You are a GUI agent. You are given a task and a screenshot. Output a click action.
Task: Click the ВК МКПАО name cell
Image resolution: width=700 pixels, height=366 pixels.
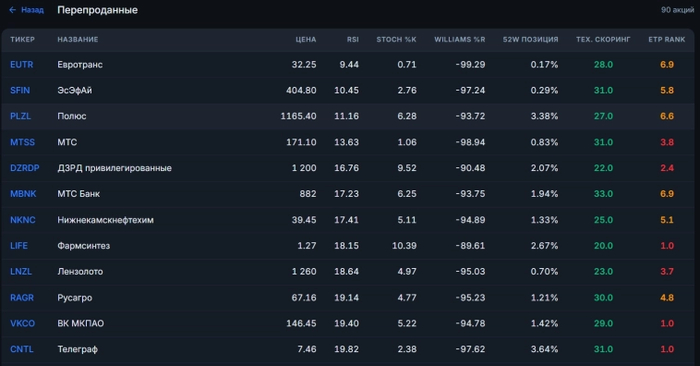click(80, 323)
